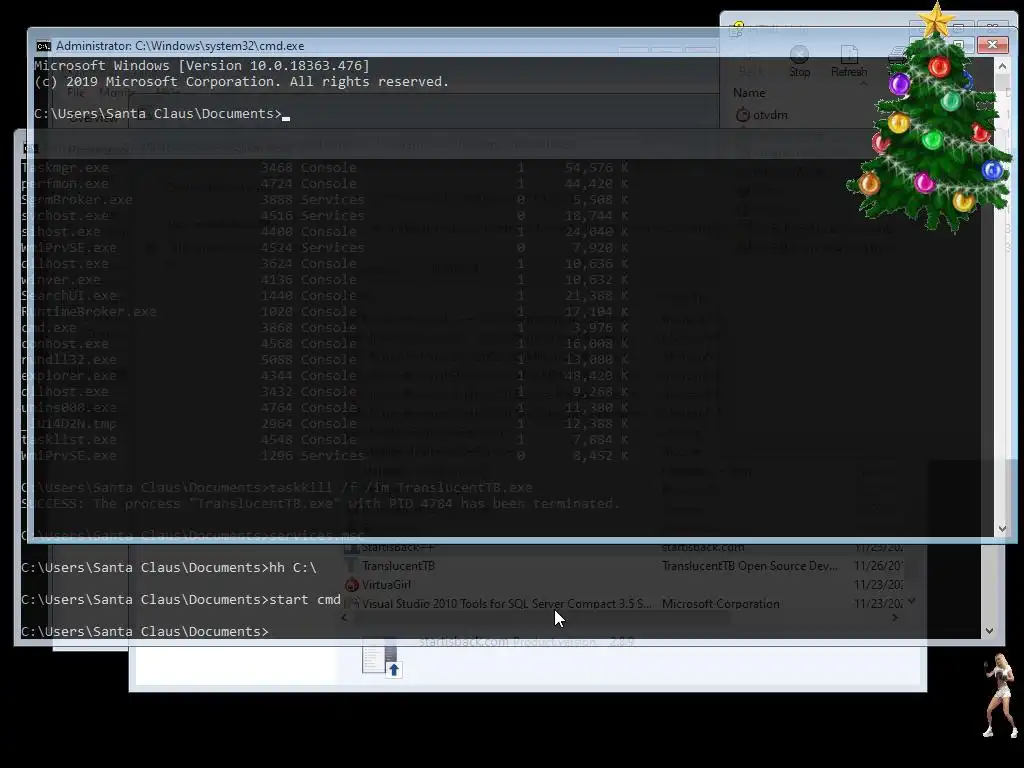Screen dimensions: 1024x768
Task: Click the Name column header
Action: (749, 93)
